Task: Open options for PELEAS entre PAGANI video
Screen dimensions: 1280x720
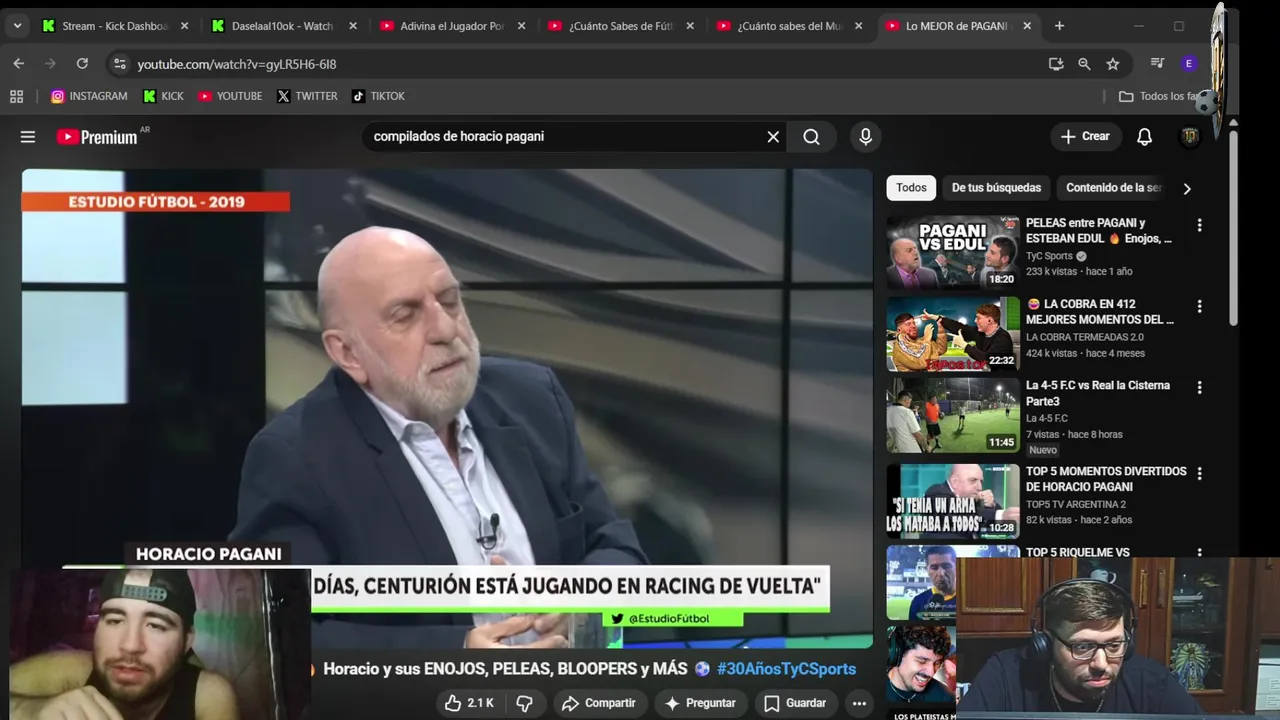Action: point(1199,226)
